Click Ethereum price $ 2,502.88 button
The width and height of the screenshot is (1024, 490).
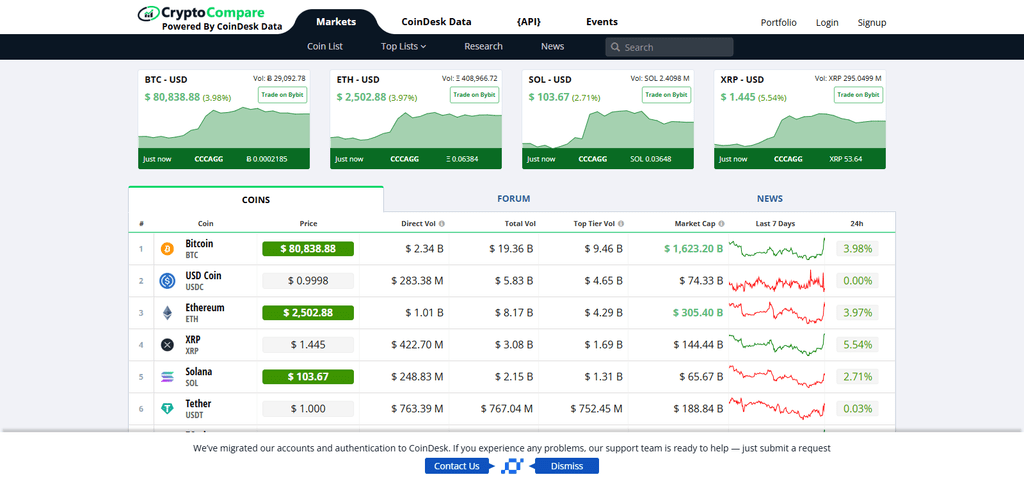pyautogui.click(x=308, y=313)
